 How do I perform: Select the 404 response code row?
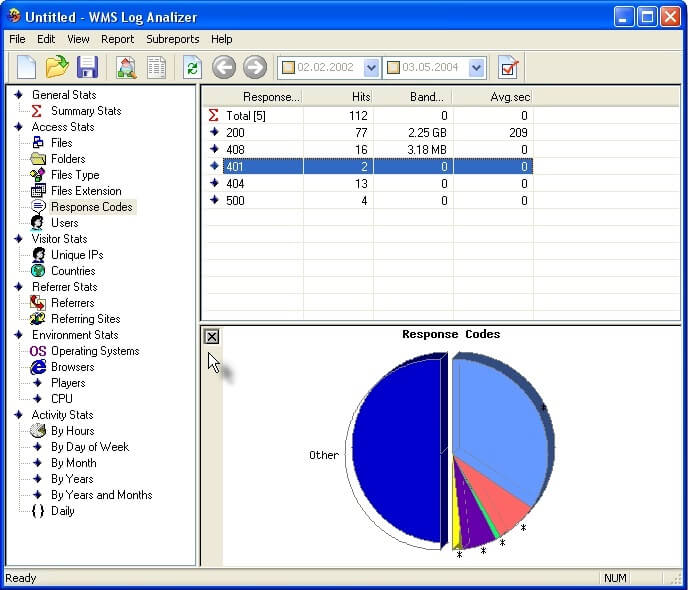point(369,183)
